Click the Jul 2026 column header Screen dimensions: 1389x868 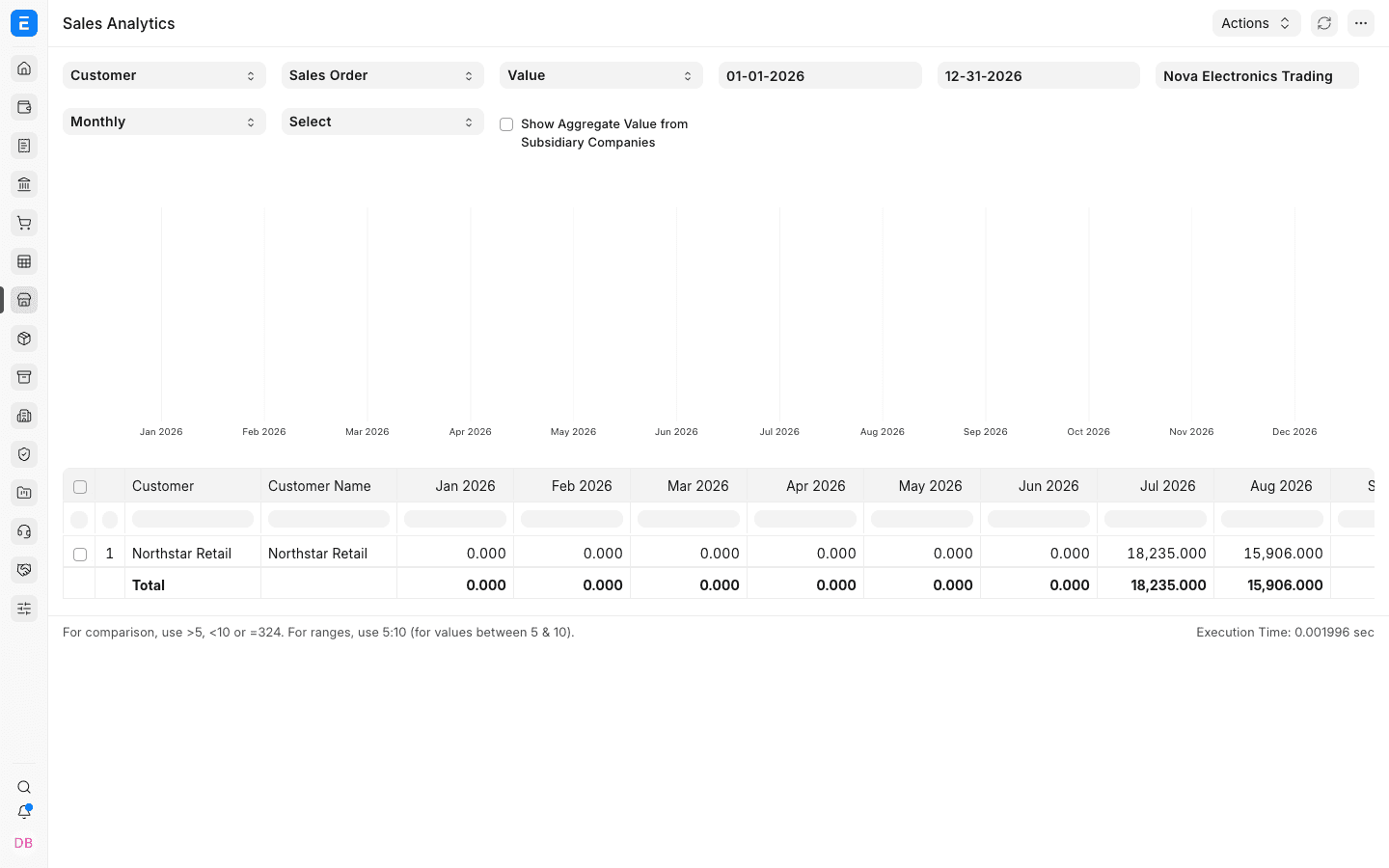pyautogui.click(x=1156, y=486)
